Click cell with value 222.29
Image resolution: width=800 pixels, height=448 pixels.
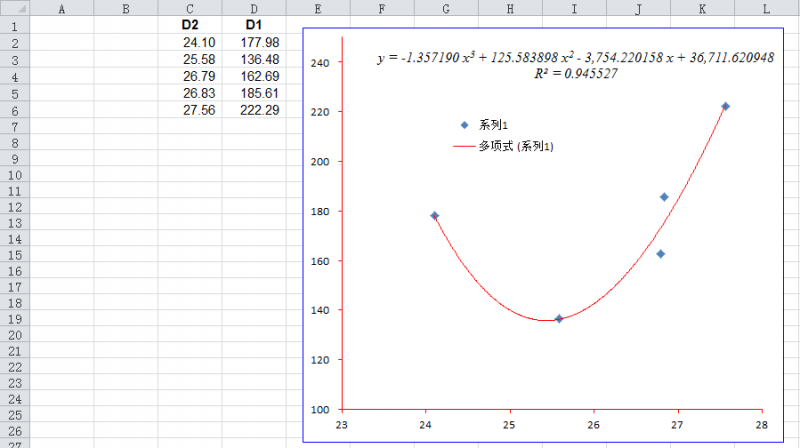pyautogui.click(x=254, y=110)
